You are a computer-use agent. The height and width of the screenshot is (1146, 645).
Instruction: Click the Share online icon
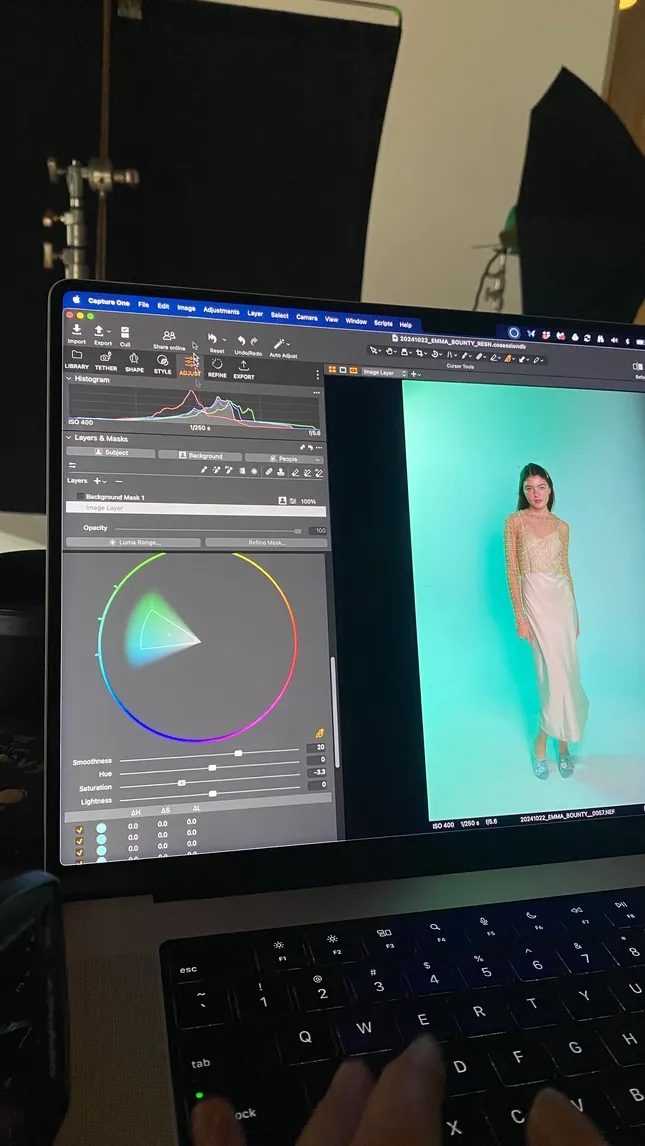pos(169,335)
